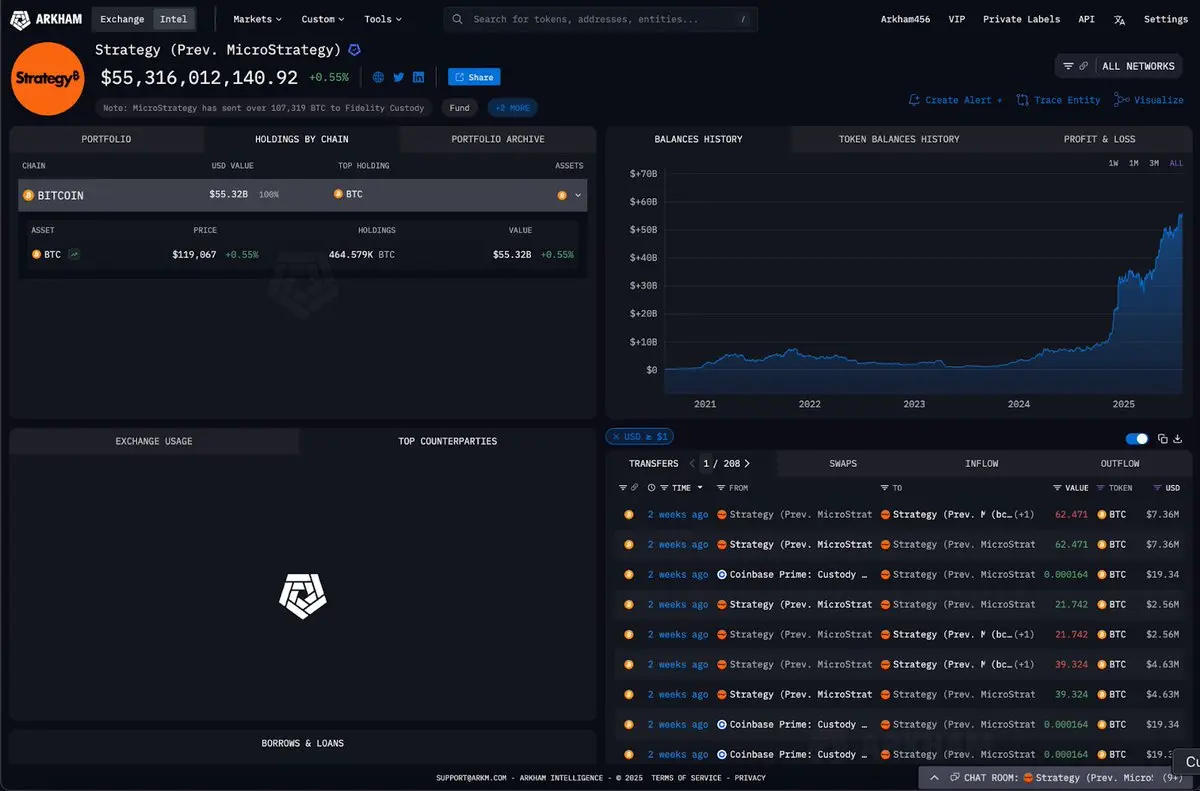Click the filter-link icon in transfers header

628,488
